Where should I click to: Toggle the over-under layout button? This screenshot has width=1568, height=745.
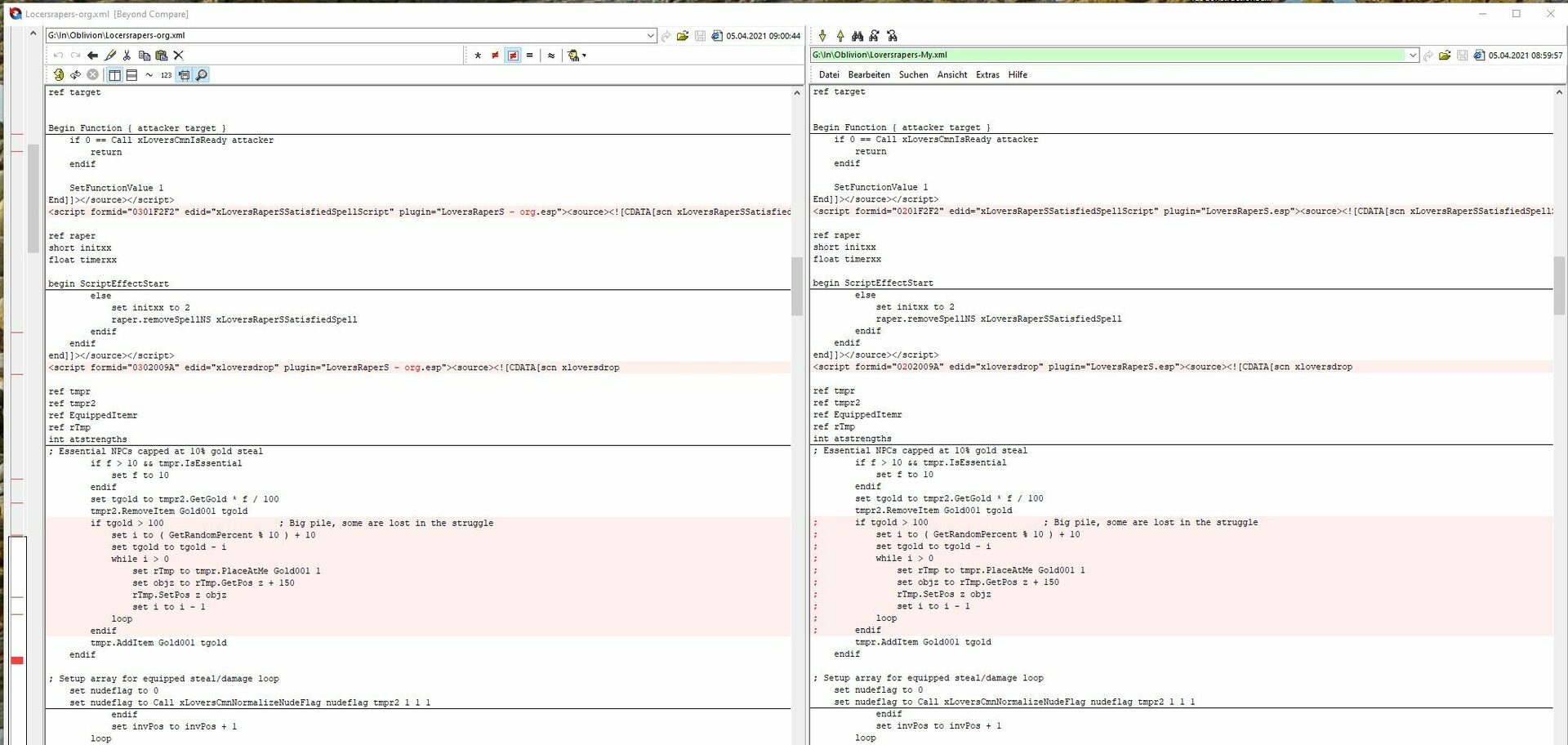click(x=131, y=74)
